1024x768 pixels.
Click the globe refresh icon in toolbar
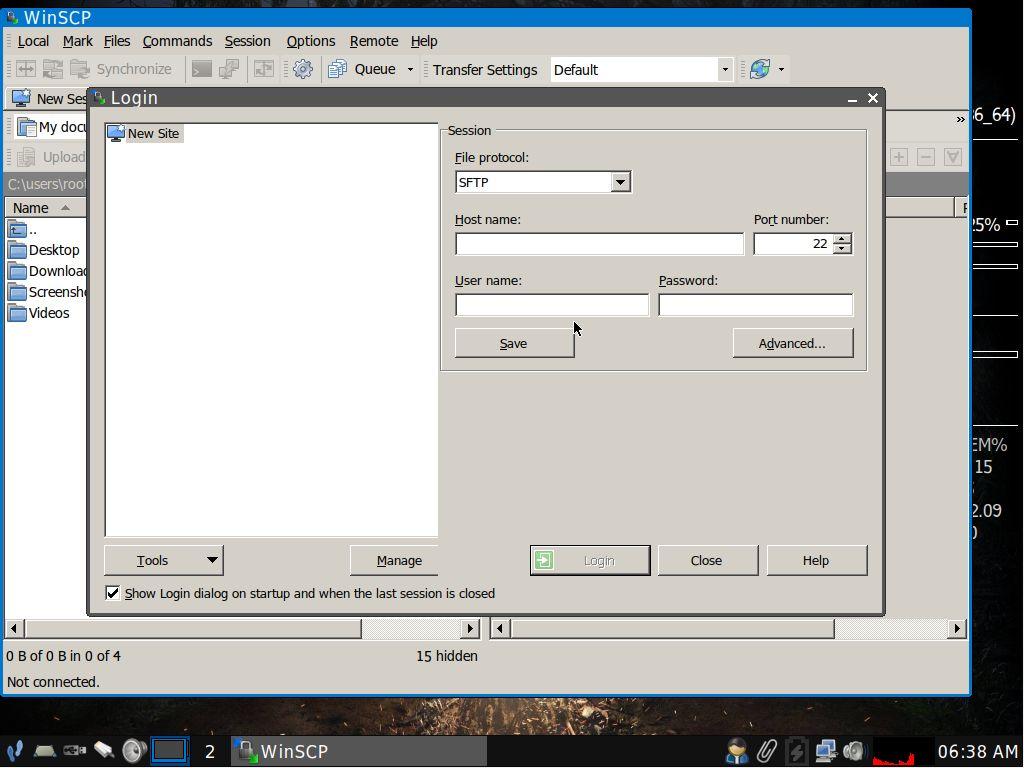pos(760,70)
